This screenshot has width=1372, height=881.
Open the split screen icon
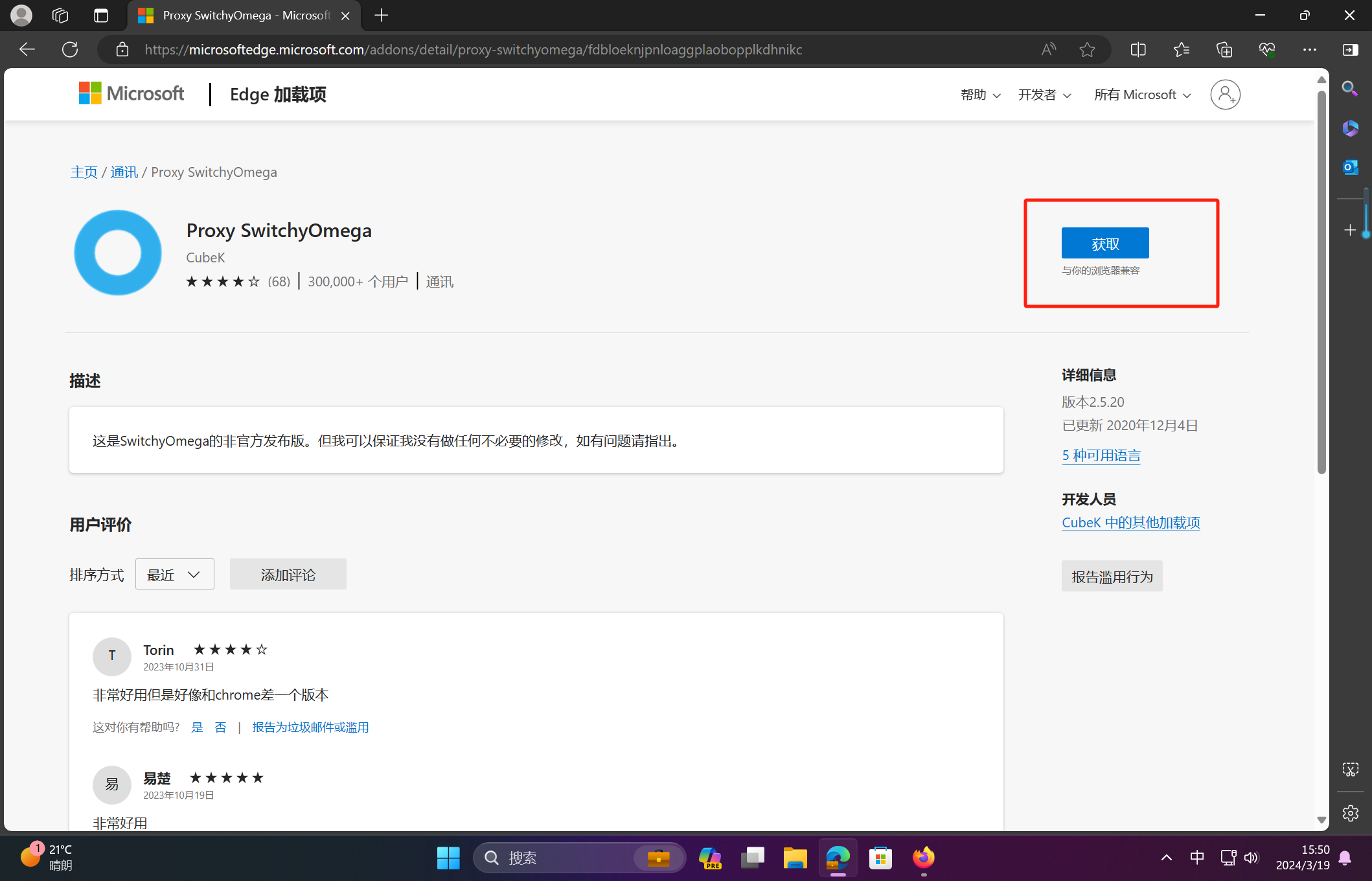(x=1138, y=49)
